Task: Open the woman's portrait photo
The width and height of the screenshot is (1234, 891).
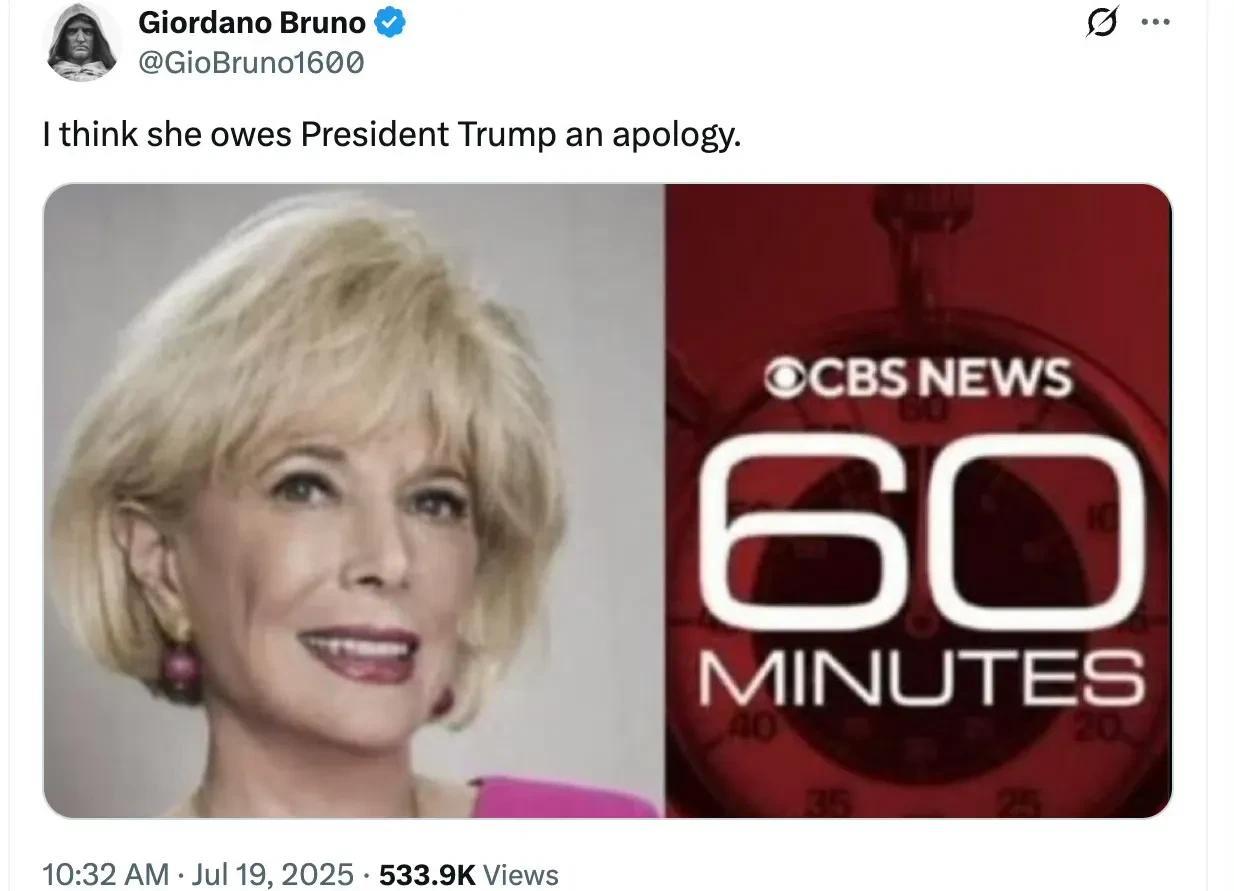Action: pyautogui.click(x=355, y=500)
